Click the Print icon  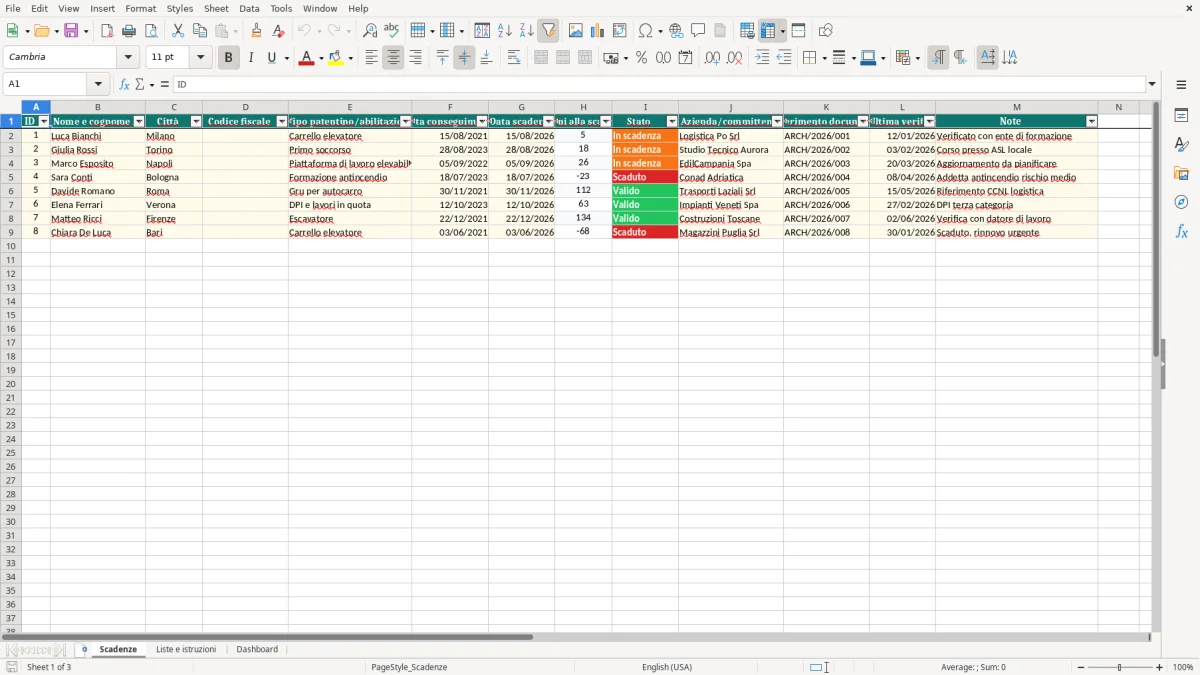coord(129,31)
